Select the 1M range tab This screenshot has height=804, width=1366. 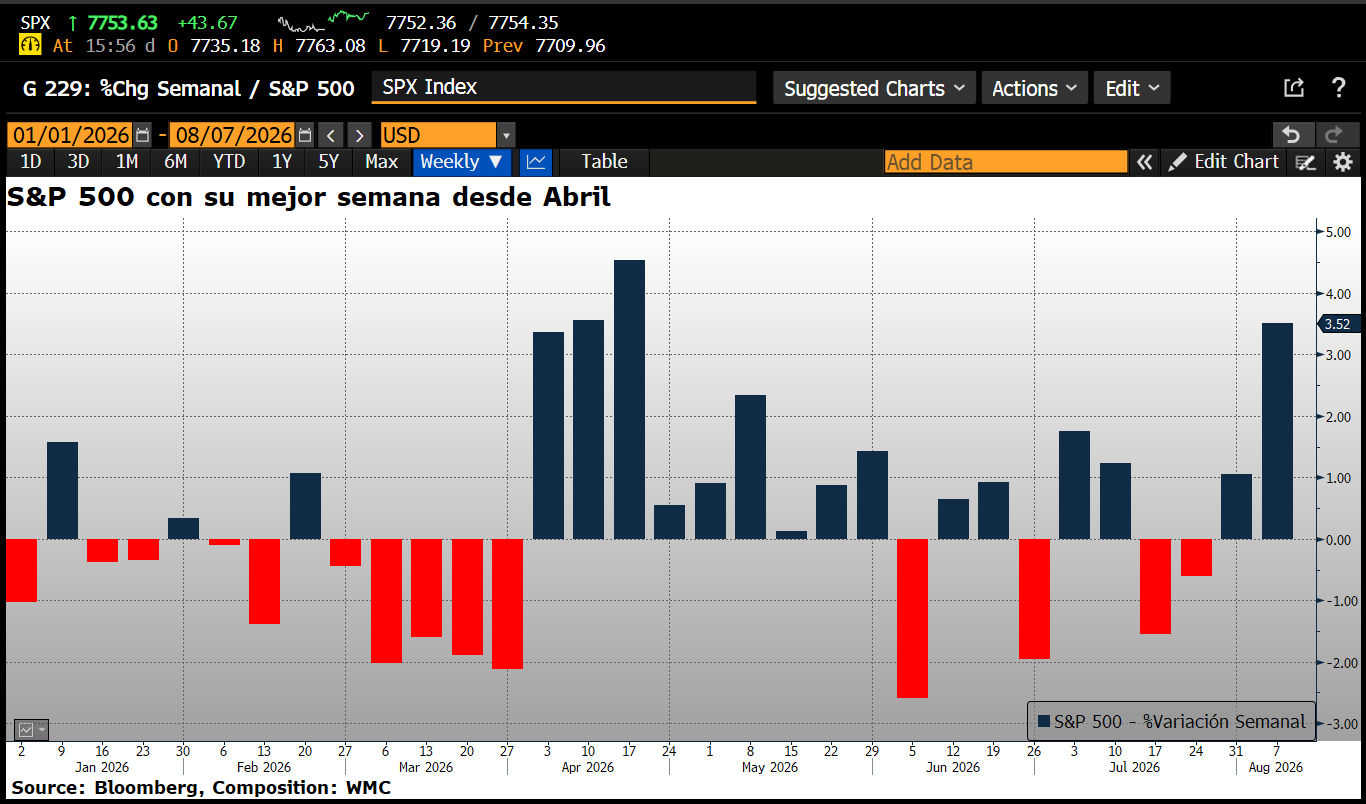point(126,161)
